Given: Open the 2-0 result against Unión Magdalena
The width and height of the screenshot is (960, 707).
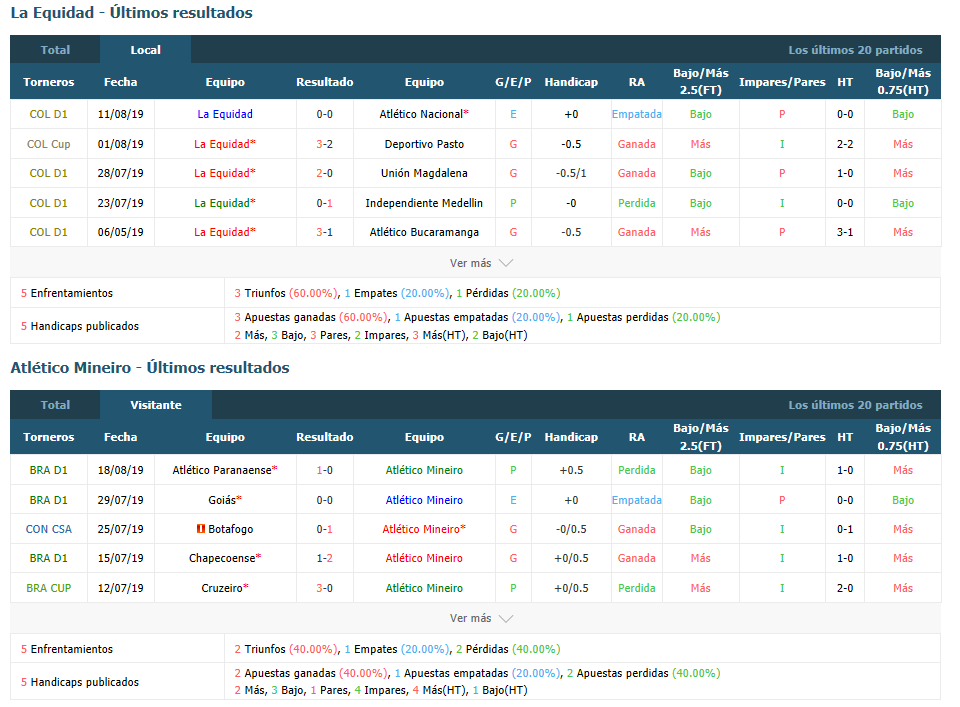Looking at the screenshot, I should point(324,173).
